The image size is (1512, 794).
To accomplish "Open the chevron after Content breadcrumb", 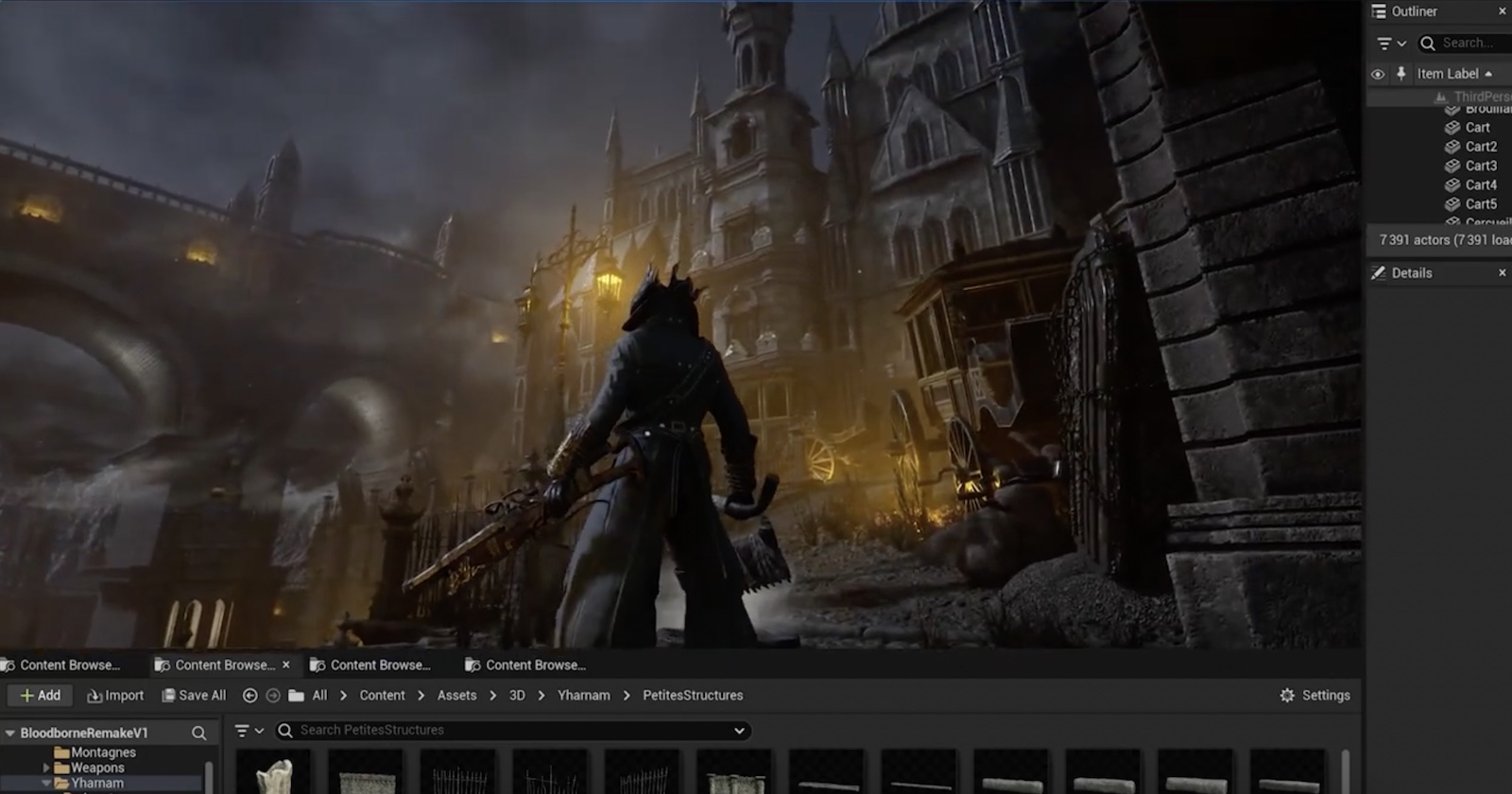I will pyautogui.click(x=421, y=696).
